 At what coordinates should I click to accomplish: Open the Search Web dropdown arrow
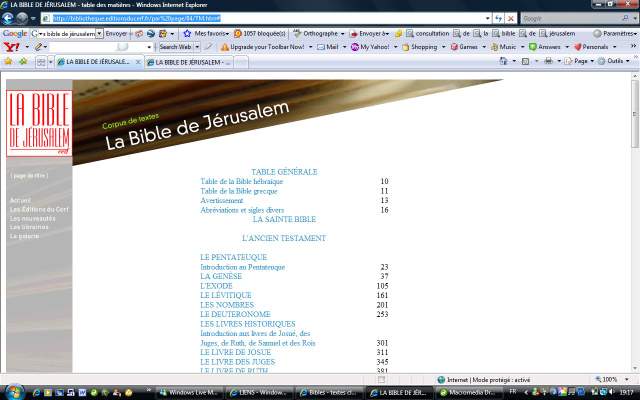click(197, 47)
